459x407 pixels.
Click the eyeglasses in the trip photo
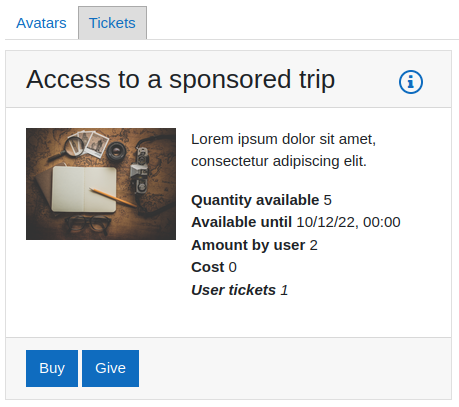pyautogui.click(x=88, y=223)
